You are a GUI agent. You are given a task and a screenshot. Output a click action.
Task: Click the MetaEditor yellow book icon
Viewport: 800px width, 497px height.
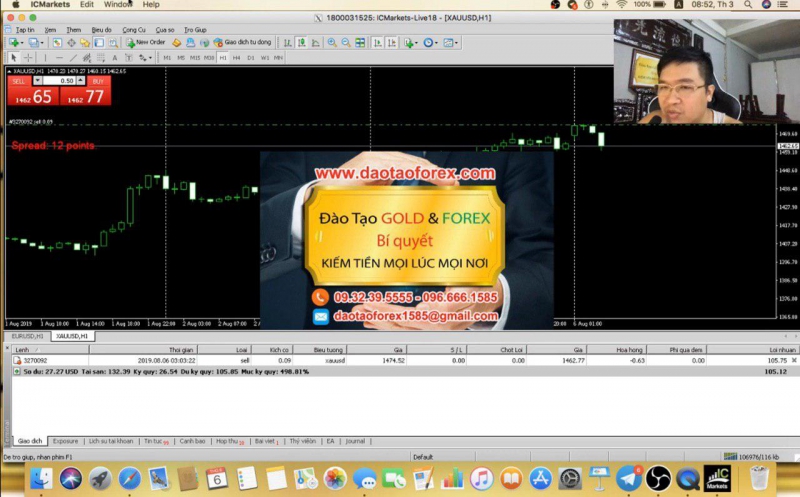(177, 42)
